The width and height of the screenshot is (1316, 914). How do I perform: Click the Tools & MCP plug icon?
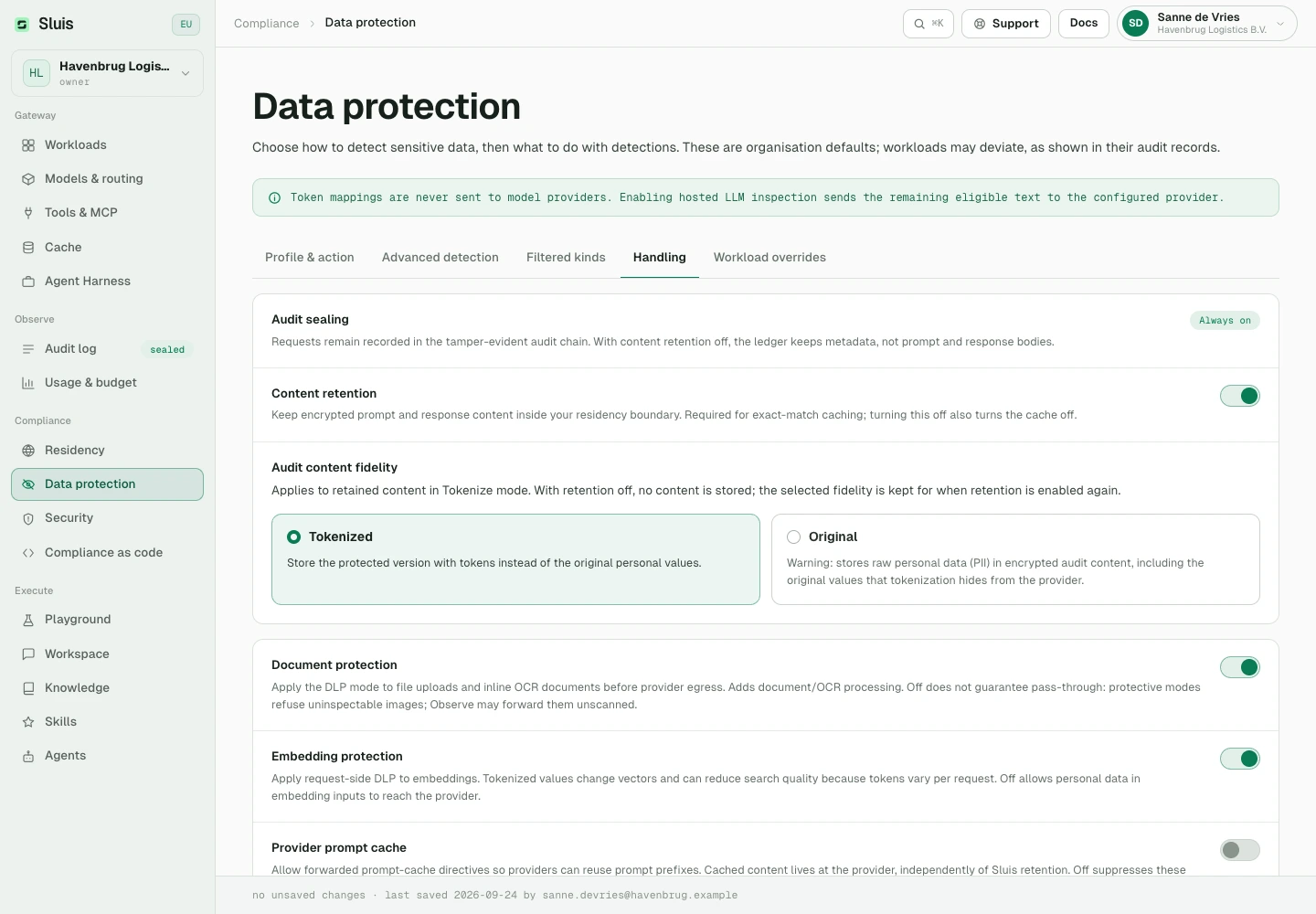tap(28, 213)
